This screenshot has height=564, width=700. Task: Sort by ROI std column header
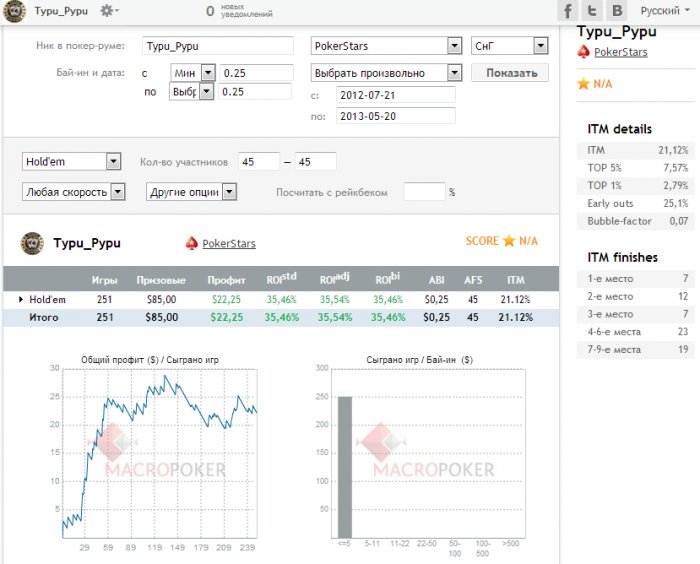tap(281, 279)
